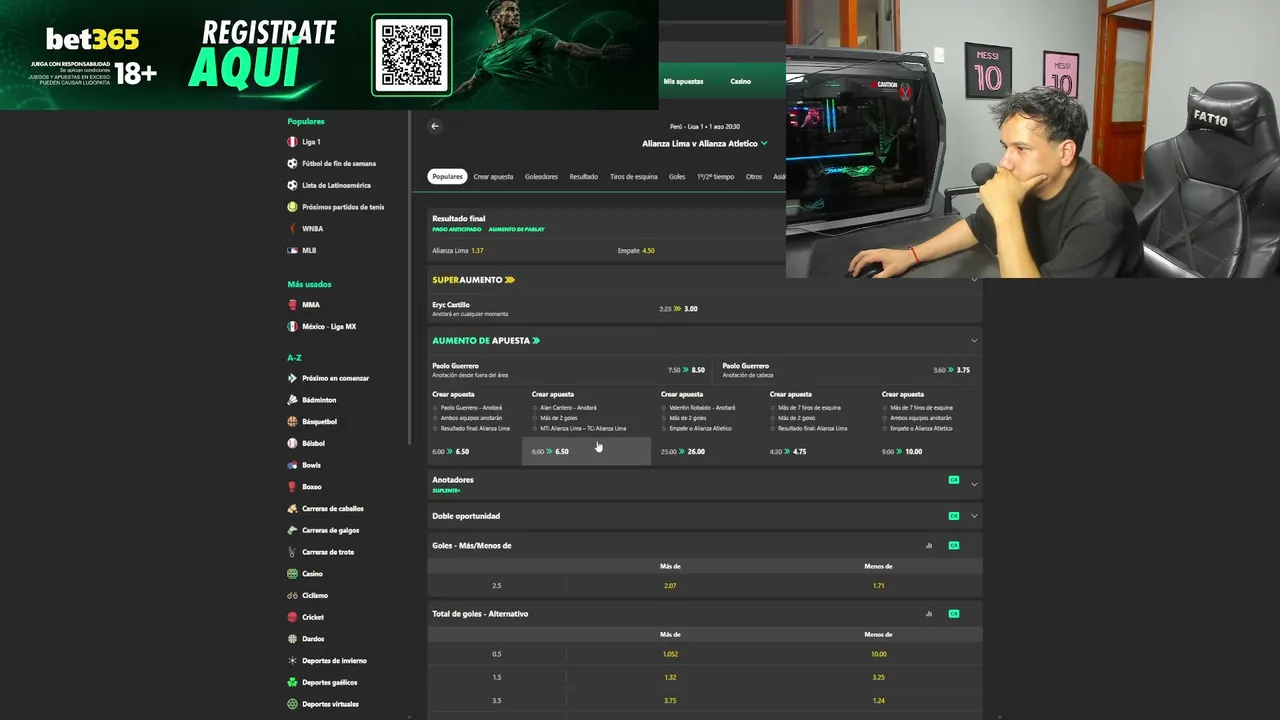Select the Goles tab
The height and width of the screenshot is (720, 1280).
click(677, 177)
